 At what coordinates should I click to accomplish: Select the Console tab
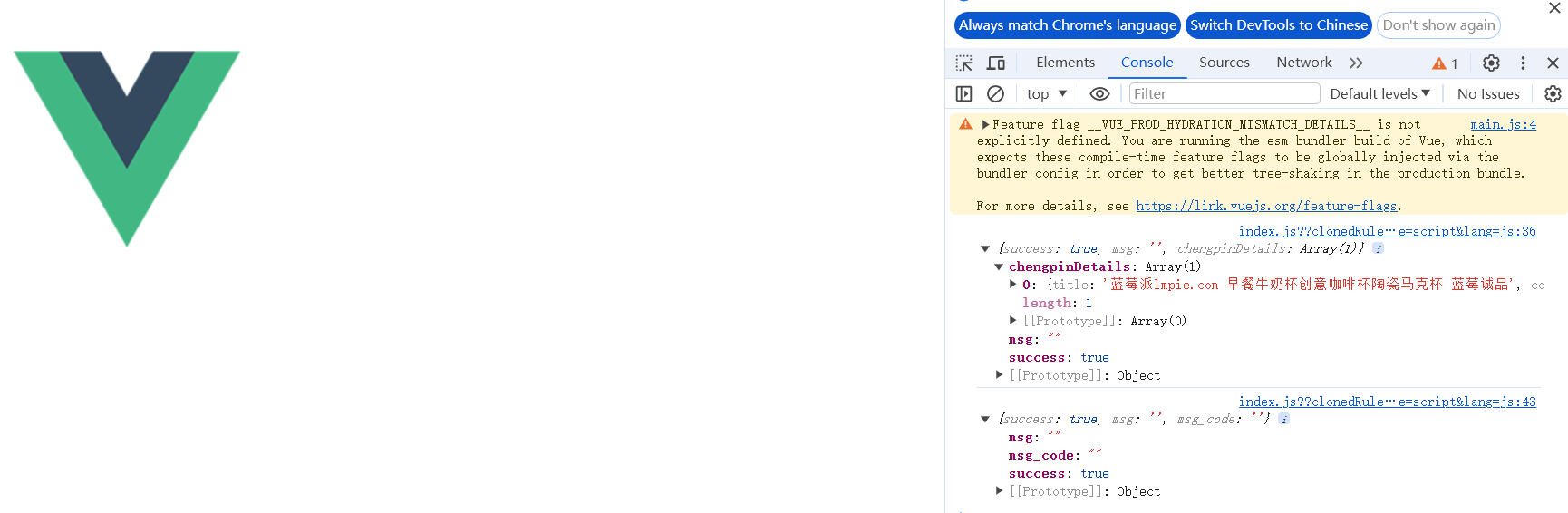coord(1147,63)
